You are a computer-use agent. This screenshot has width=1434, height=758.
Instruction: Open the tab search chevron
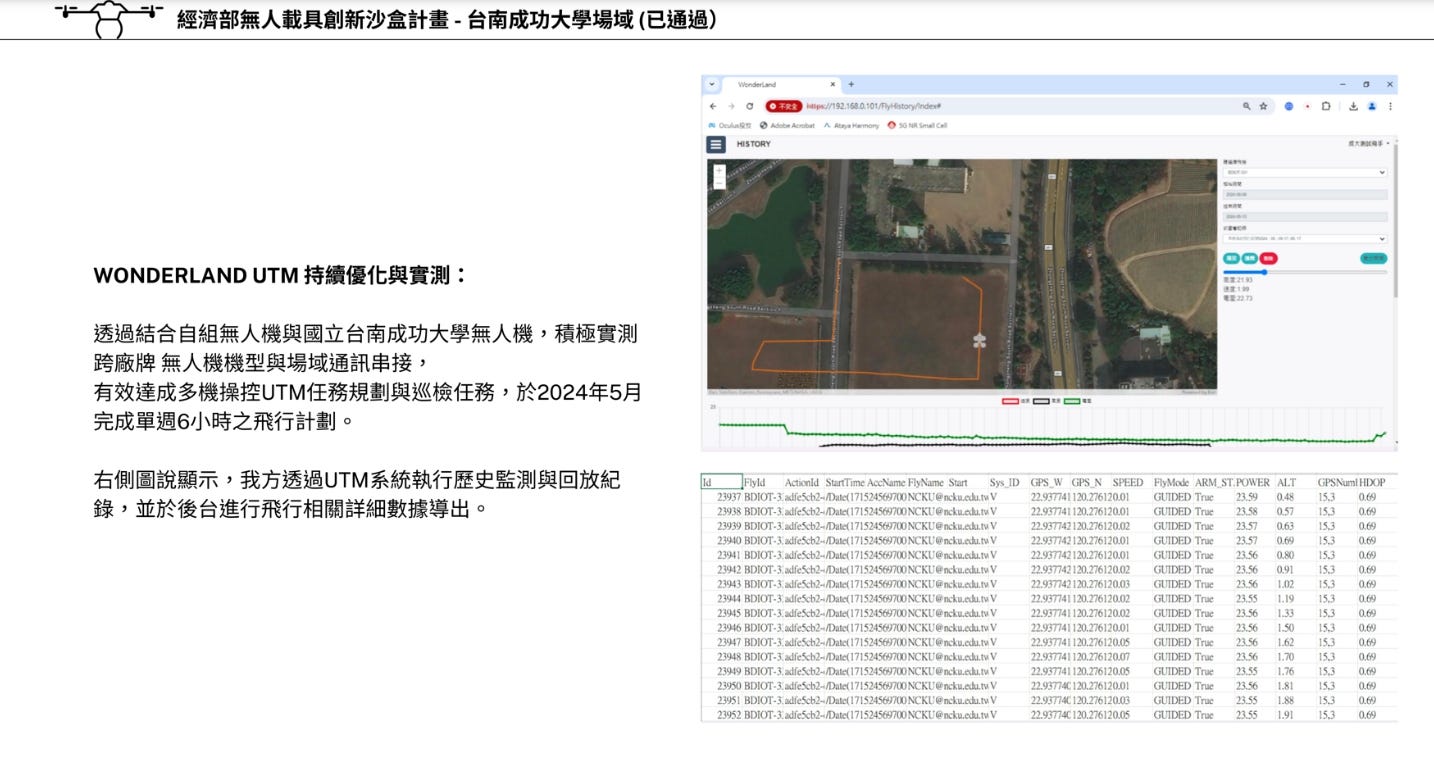pos(711,84)
